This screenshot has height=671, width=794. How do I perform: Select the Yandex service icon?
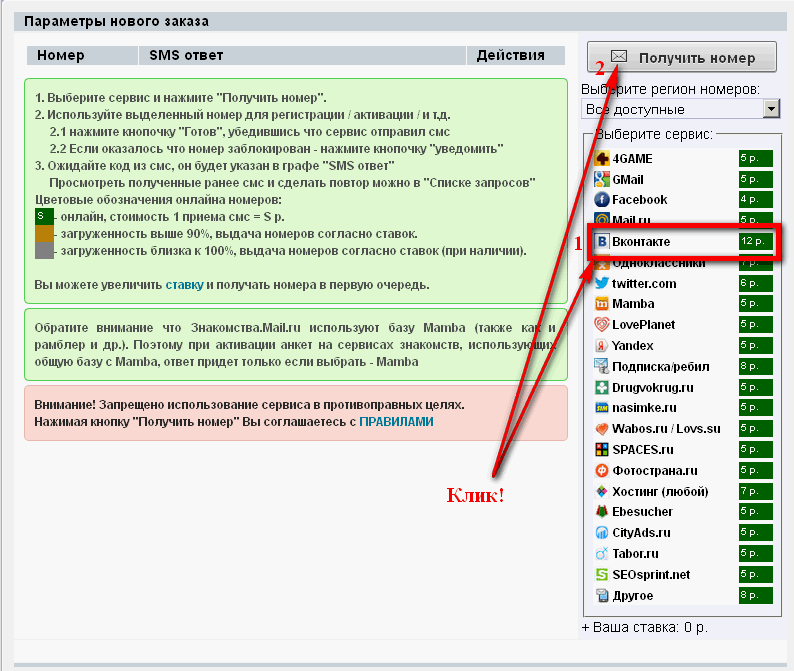(x=602, y=345)
